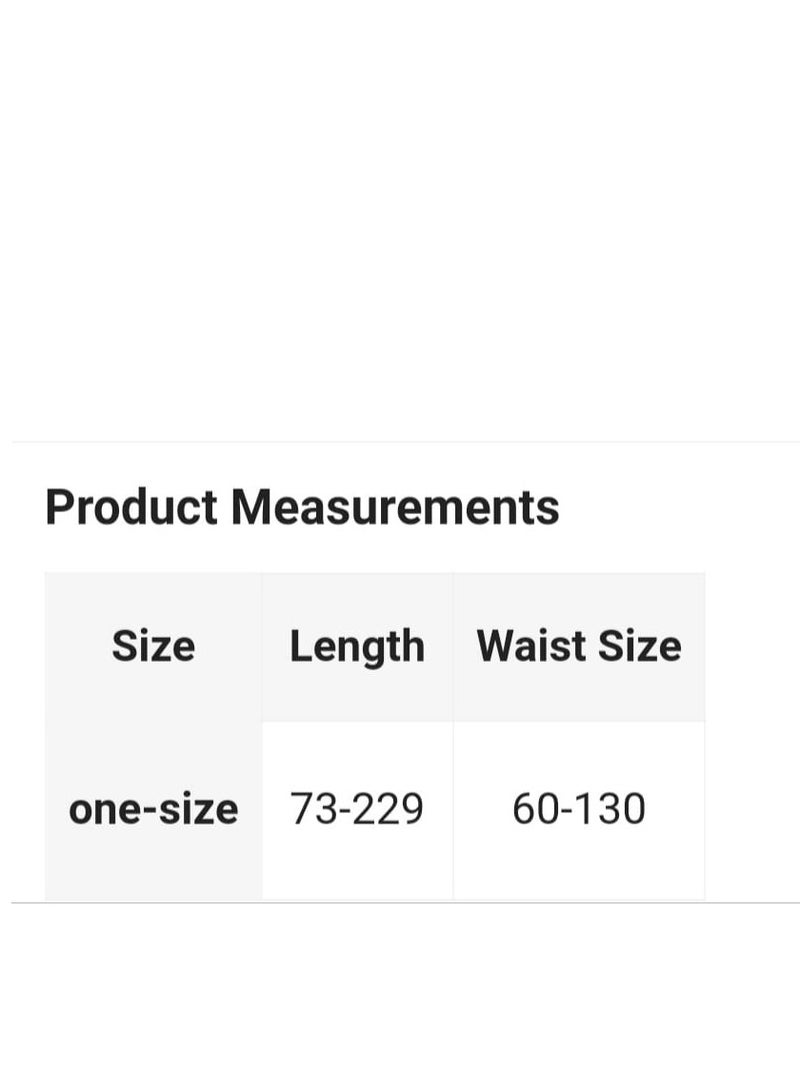Click the one-size row label
The image size is (800, 1090).
tap(153, 808)
